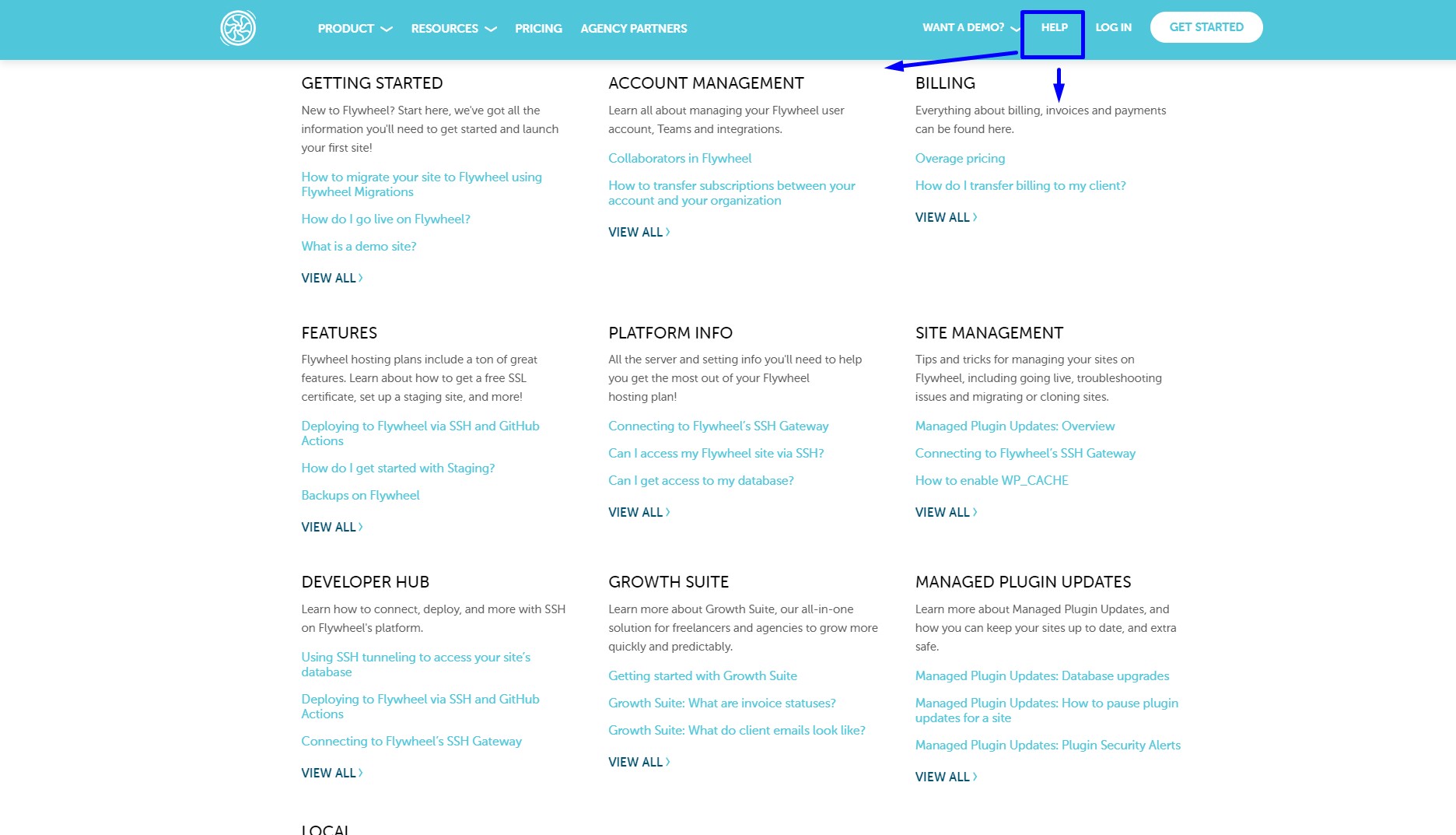Viewport: 1456px width, 835px height.
Task: Open 'Using SSH tunneling to access your site's database'
Action: (x=416, y=665)
